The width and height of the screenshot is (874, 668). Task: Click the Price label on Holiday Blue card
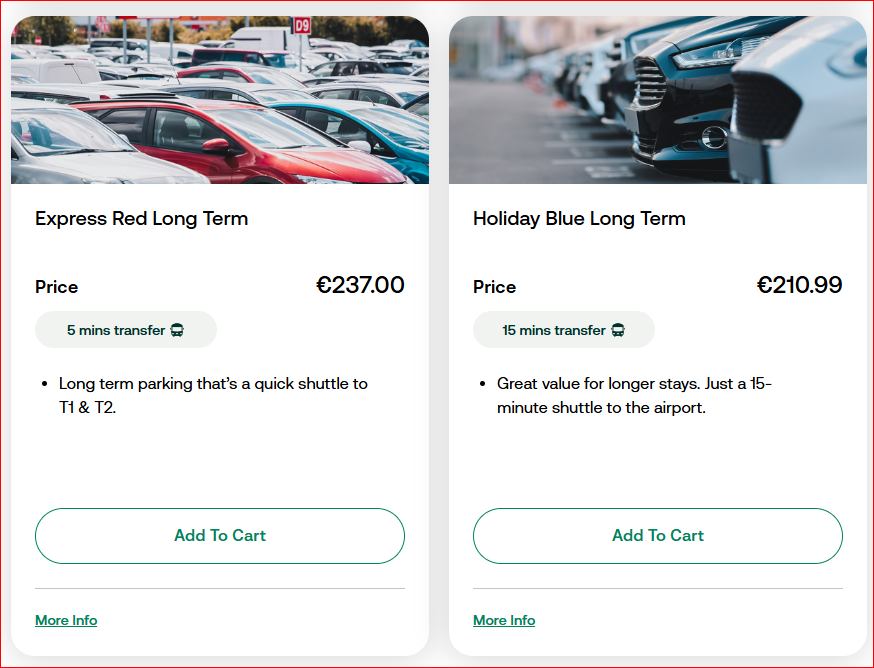(x=494, y=287)
